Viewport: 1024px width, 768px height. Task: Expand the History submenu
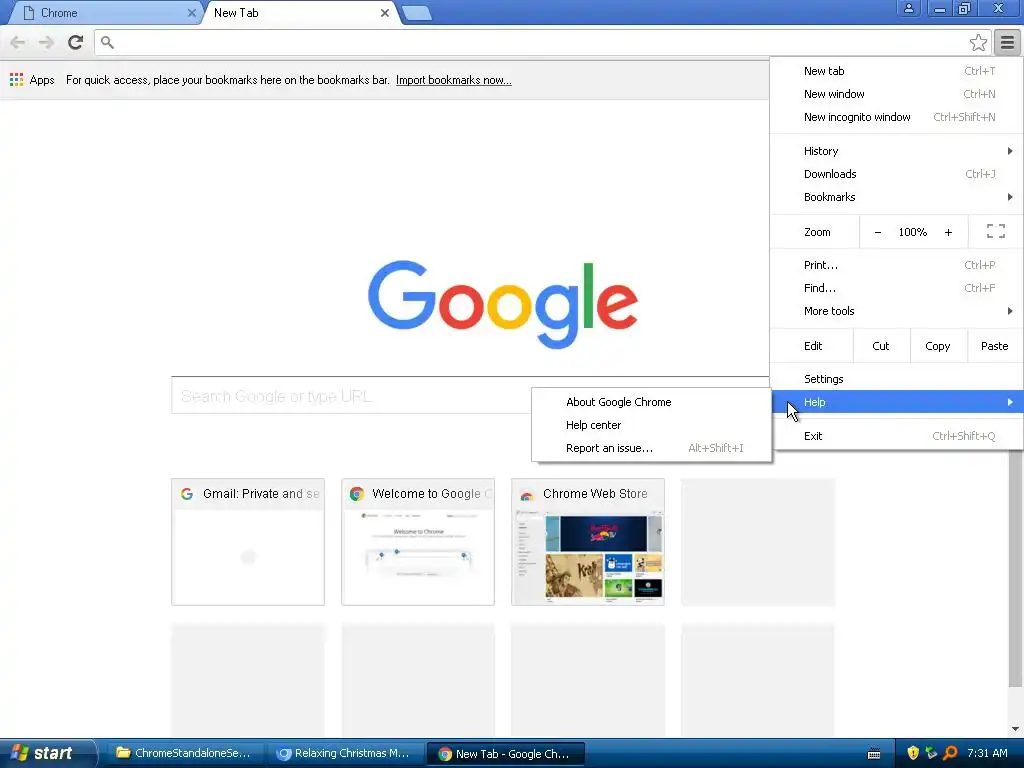tap(896, 151)
